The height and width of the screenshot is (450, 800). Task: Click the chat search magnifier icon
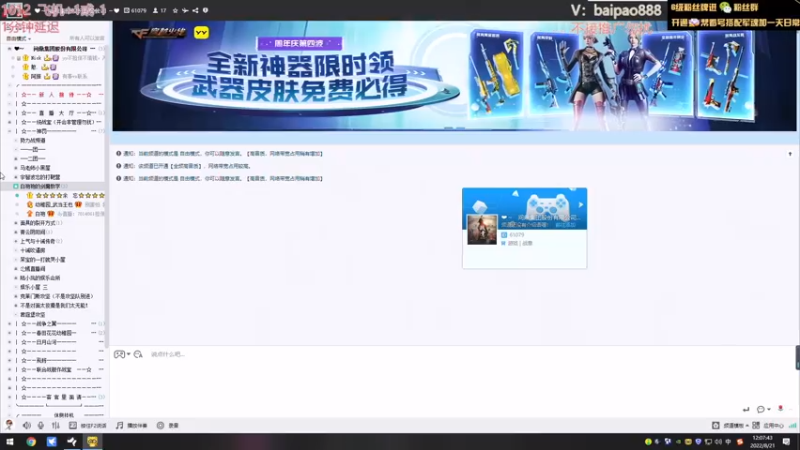(x=138, y=354)
